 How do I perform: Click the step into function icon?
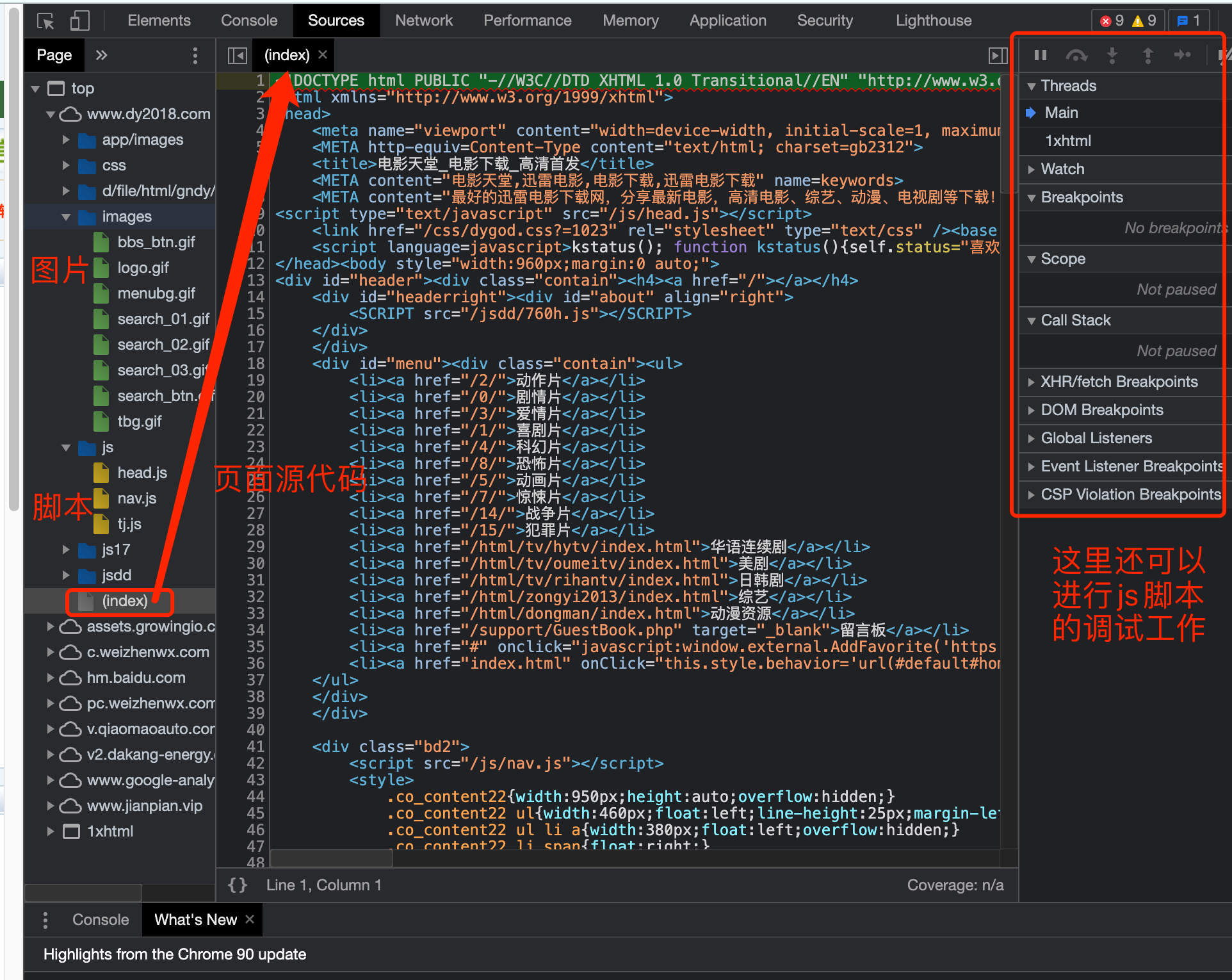tap(1112, 56)
